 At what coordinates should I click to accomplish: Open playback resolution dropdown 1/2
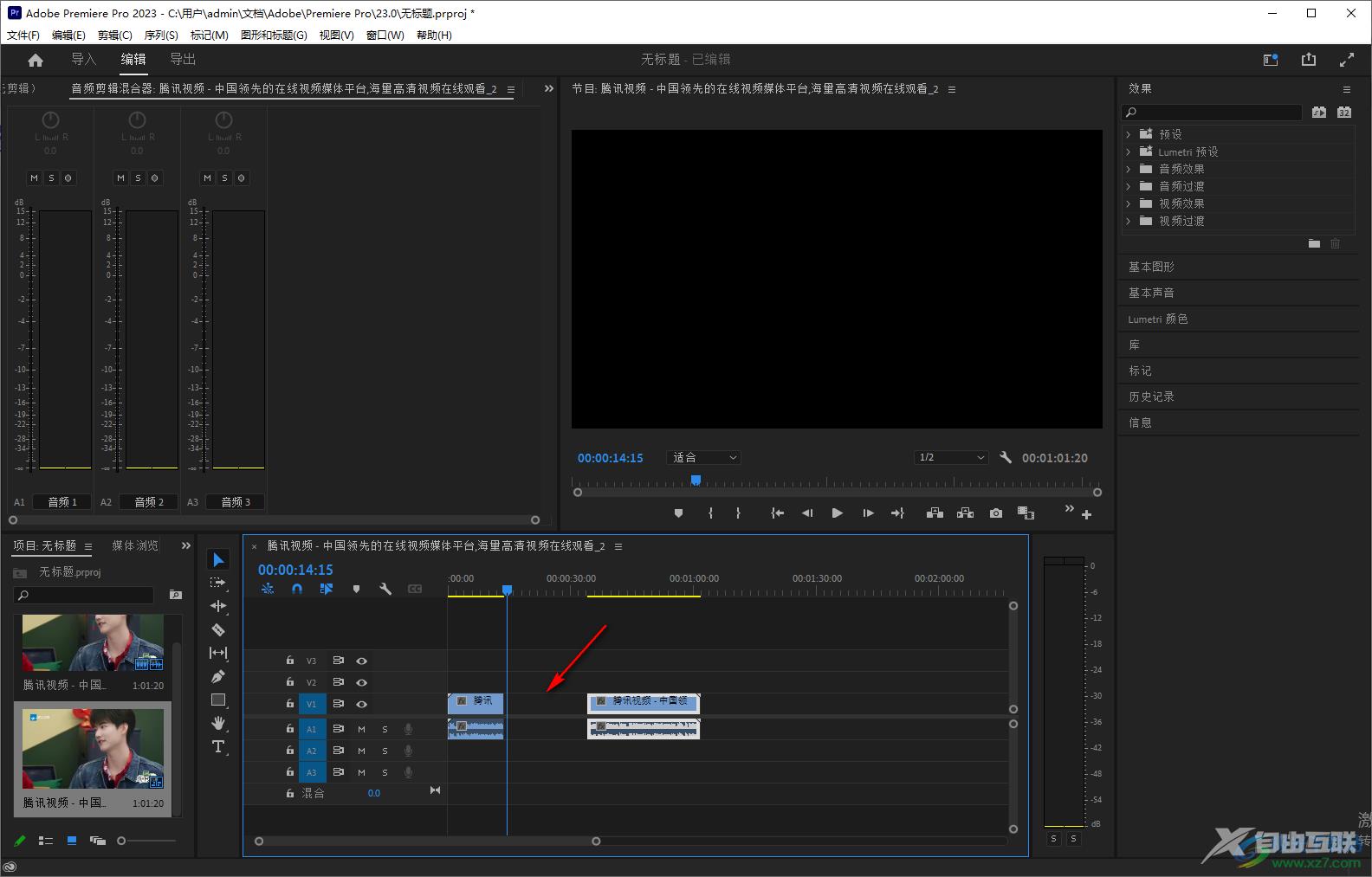pyautogui.click(x=951, y=457)
